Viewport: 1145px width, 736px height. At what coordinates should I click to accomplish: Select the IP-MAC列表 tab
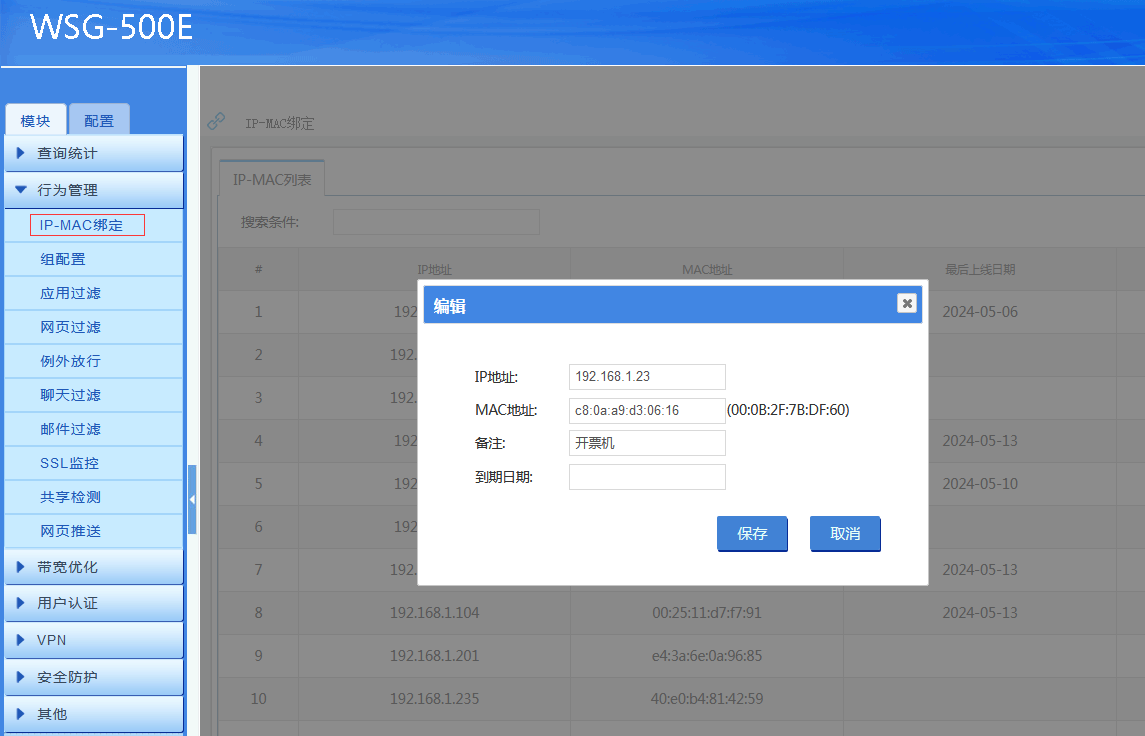272,180
